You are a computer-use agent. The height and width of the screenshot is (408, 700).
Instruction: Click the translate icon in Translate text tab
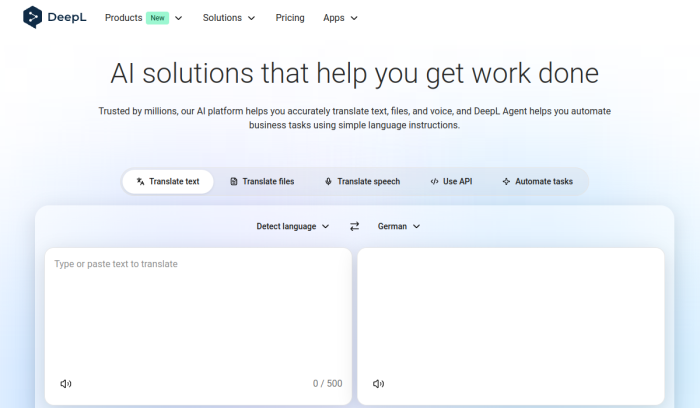(x=141, y=182)
